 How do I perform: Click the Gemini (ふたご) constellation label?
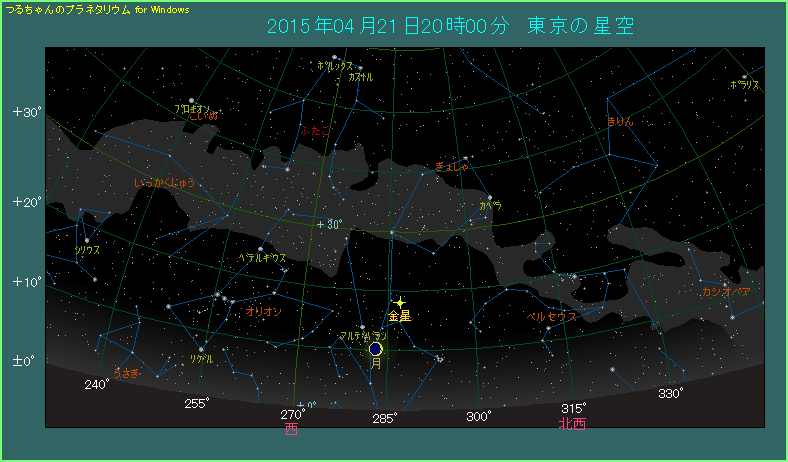coord(314,131)
